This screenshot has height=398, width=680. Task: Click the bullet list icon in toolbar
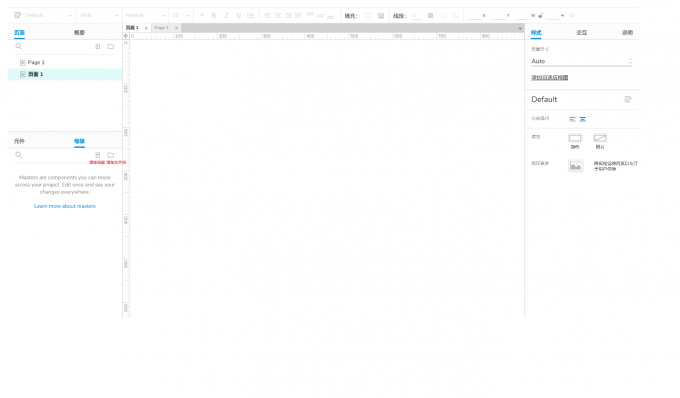251,16
